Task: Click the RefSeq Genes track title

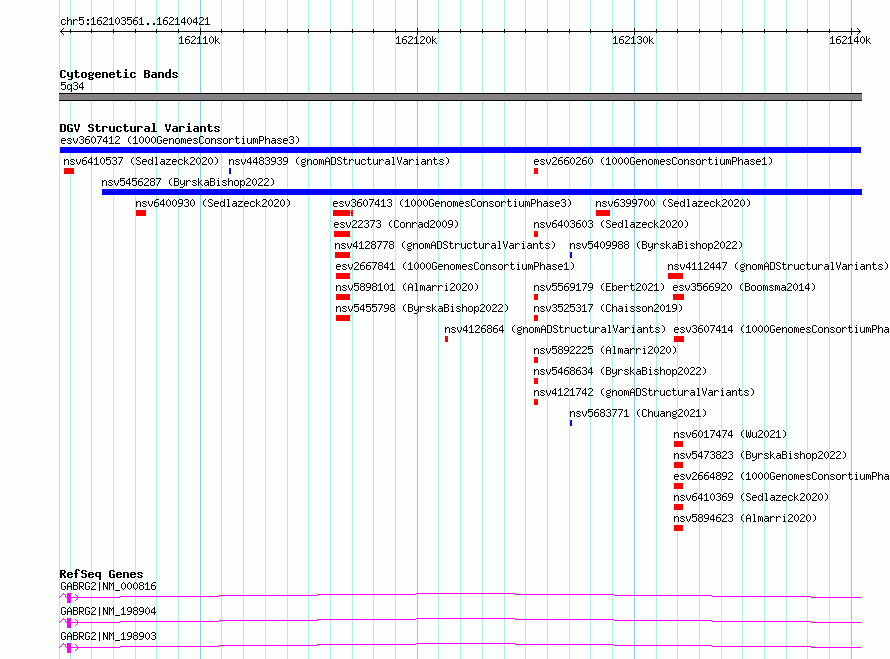Action: [101, 574]
